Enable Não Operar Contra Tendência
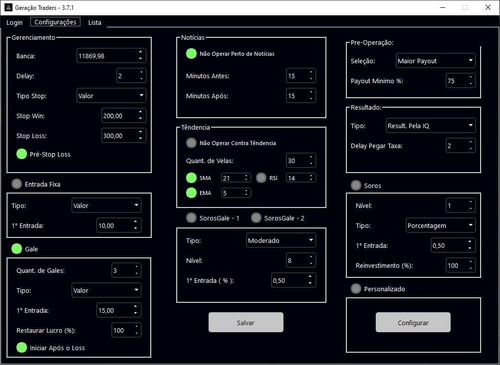Image resolution: width=500 pixels, height=365 pixels. [x=191, y=143]
